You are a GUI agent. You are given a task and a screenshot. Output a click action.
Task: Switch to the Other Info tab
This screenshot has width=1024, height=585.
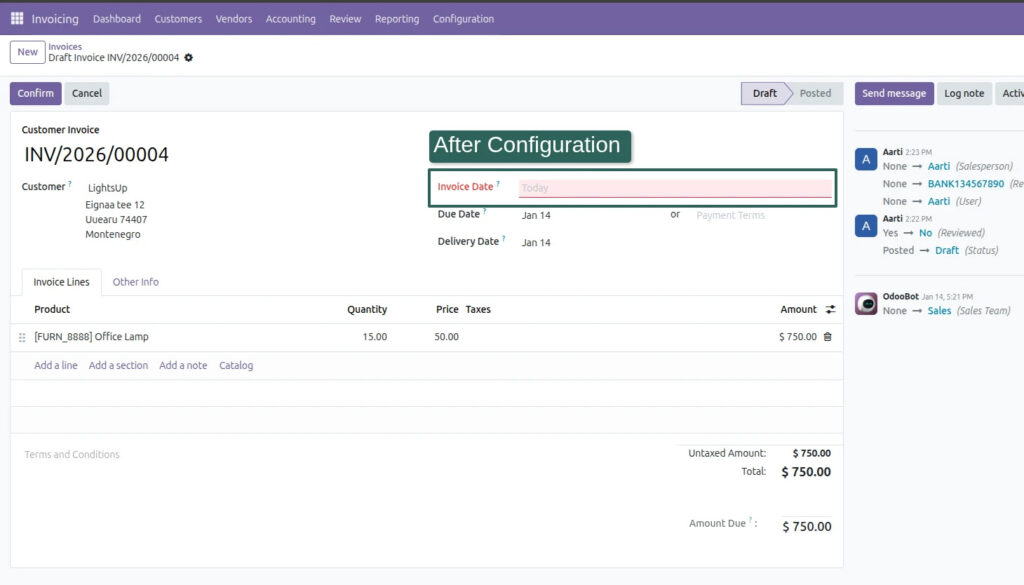pyautogui.click(x=135, y=282)
